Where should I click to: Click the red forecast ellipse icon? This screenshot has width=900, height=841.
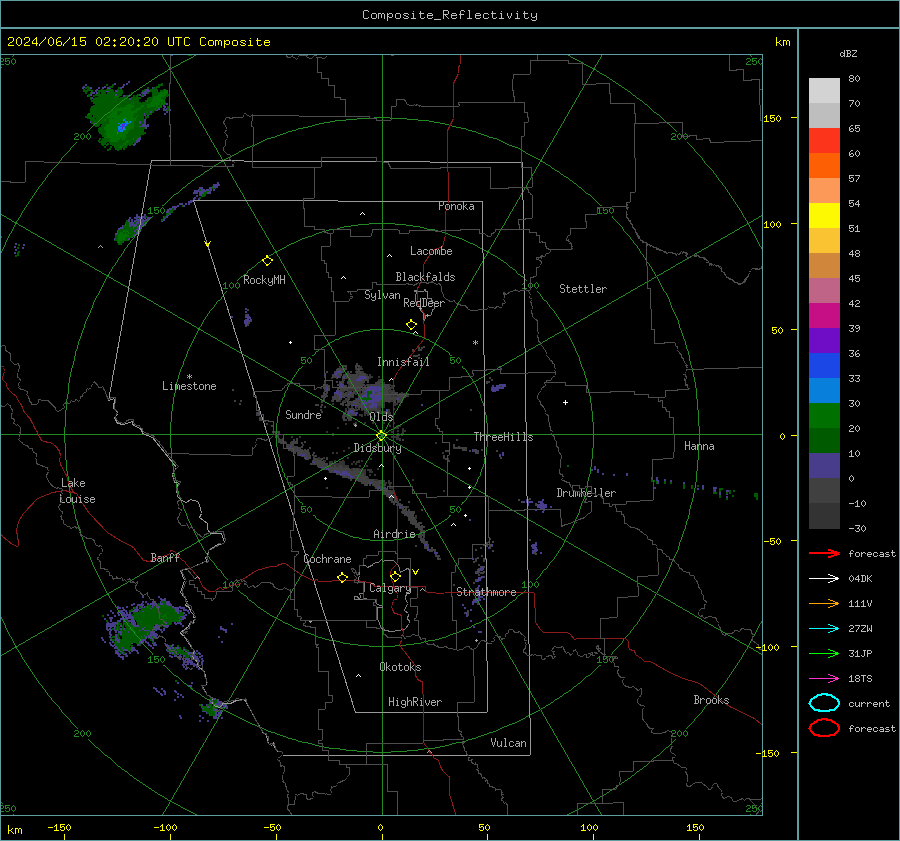point(824,728)
